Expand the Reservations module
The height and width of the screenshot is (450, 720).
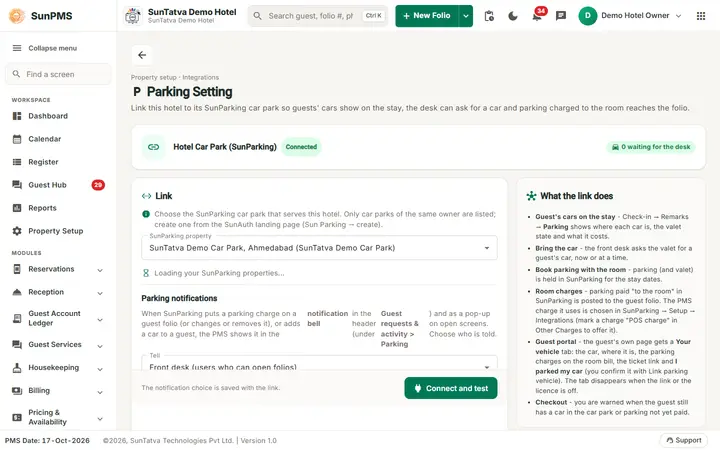[x=100, y=270]
